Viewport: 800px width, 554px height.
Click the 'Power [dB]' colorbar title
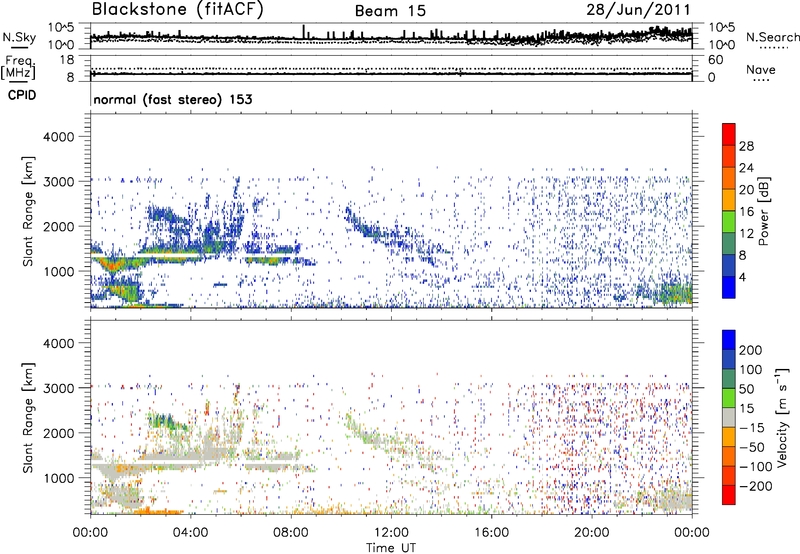coord(763,211)
